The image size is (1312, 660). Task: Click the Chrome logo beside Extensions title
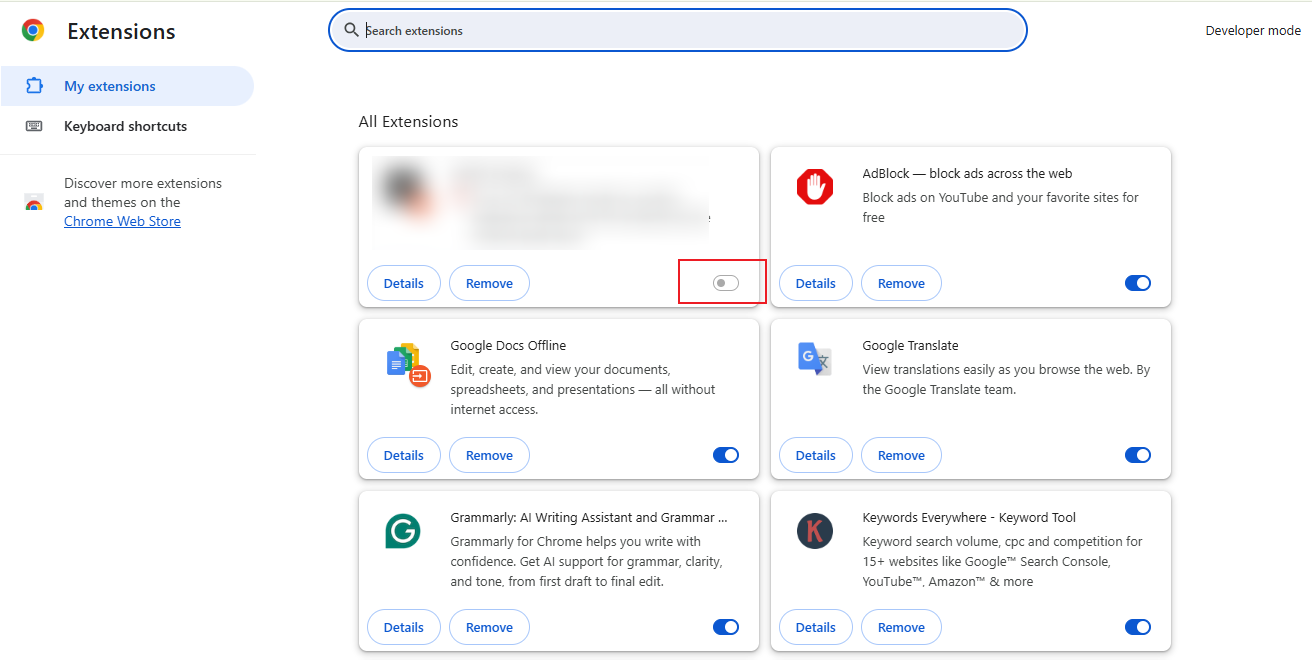[x=33, y=31]
